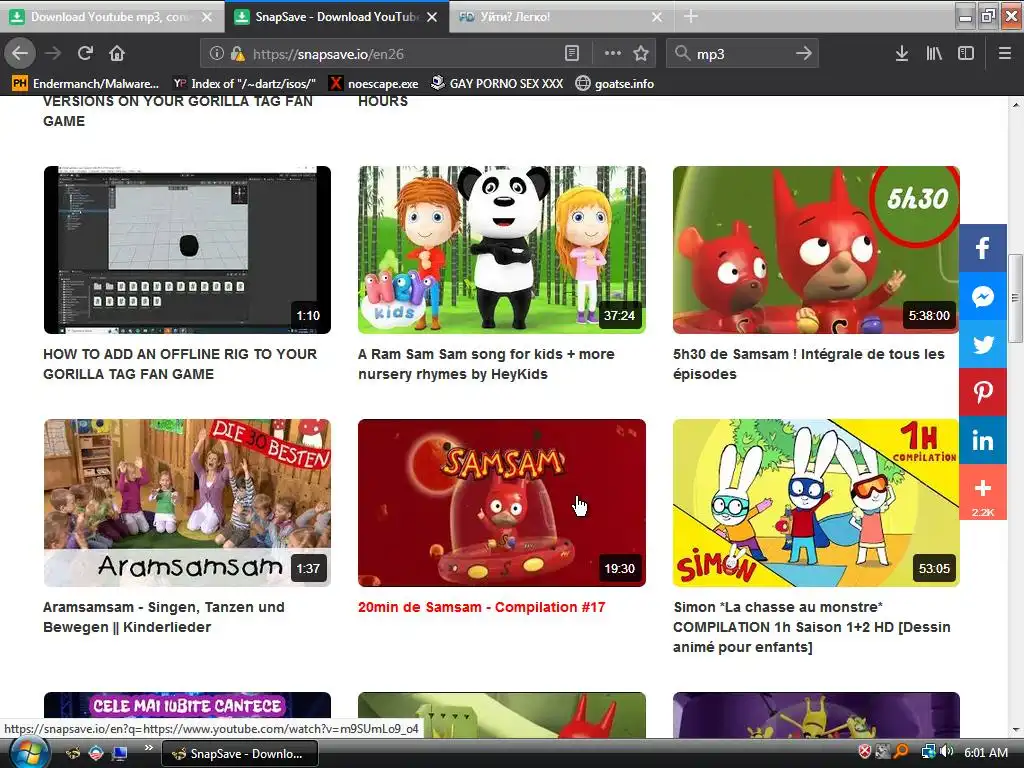Click CELE MAI IUBITE CANTECE thumbnail
This screenshot has width=1024, height=768.
(x=187, y=715)
